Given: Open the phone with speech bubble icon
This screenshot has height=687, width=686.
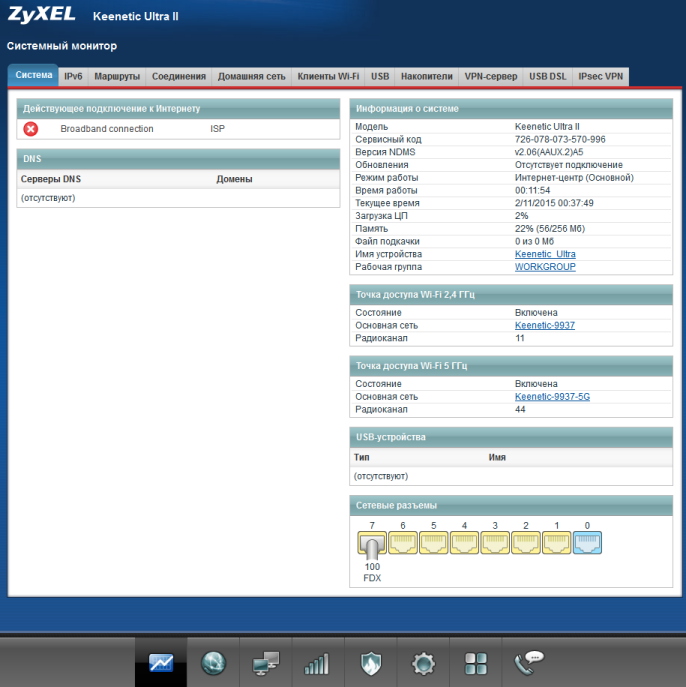Looking at the screenshot, I should [529, 662].
